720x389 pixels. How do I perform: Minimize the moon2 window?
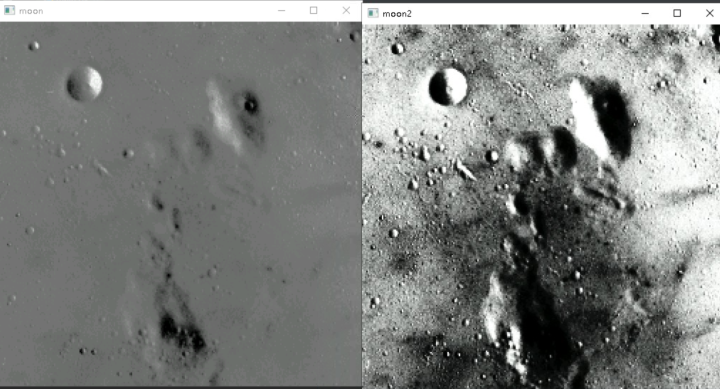coord(645,13)
